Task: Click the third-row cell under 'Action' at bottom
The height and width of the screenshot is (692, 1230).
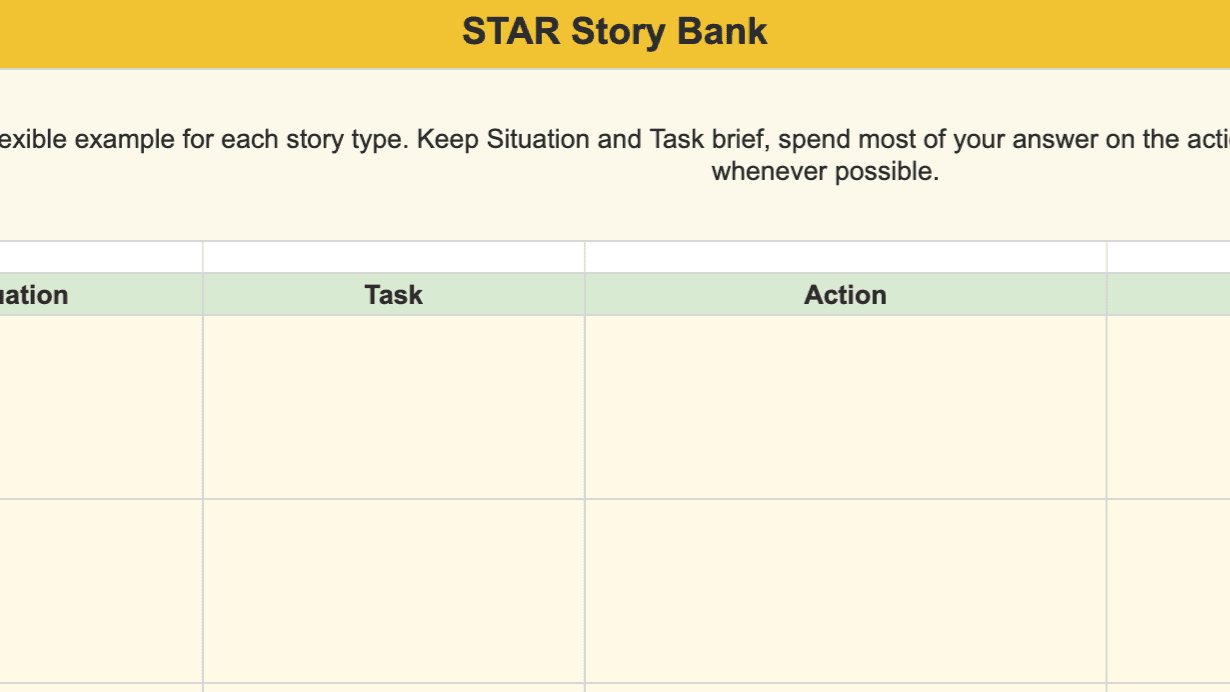Action: click(845, 688)
